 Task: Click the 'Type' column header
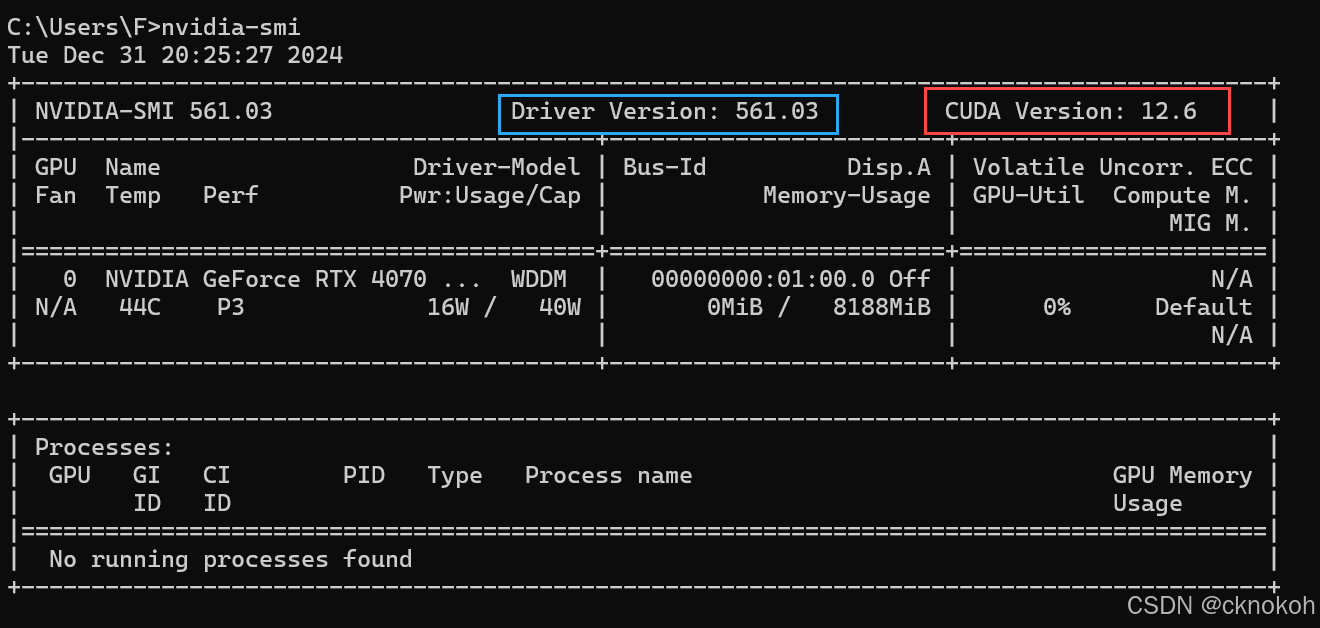(x=455, y=475)
